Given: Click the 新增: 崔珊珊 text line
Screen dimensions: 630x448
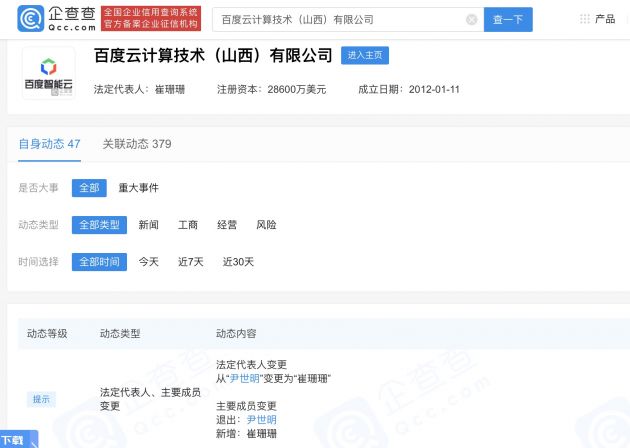Looking at the screenshot, I should point(246,434).
